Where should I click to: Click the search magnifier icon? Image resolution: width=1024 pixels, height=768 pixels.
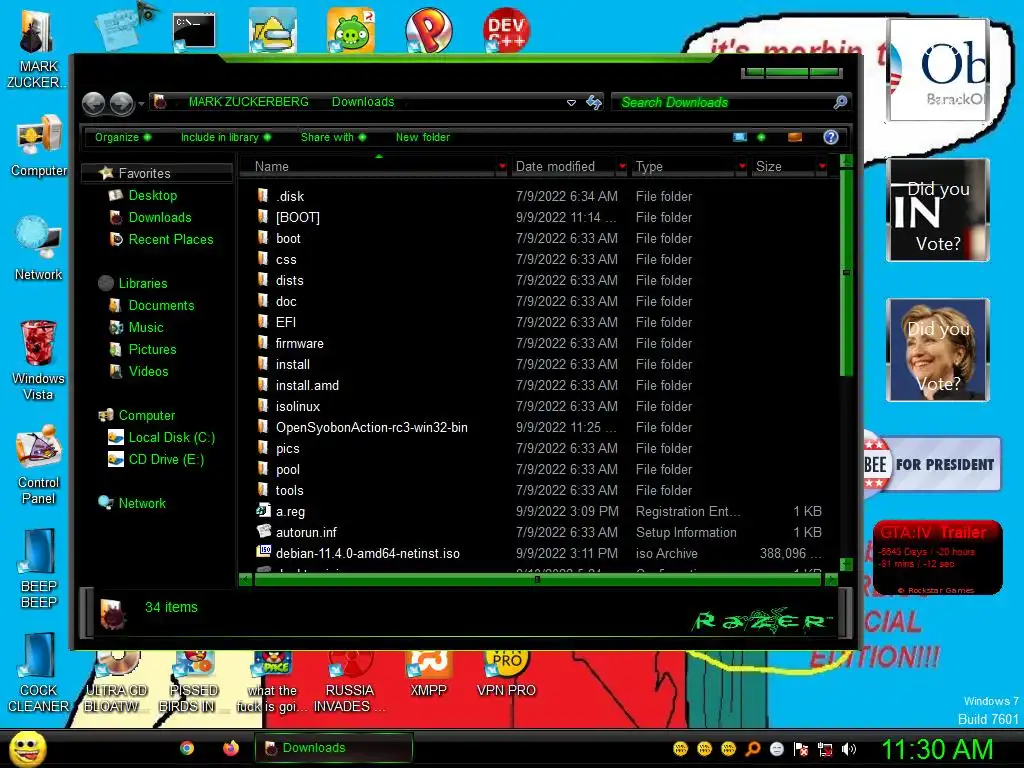(x=840, y=103)
